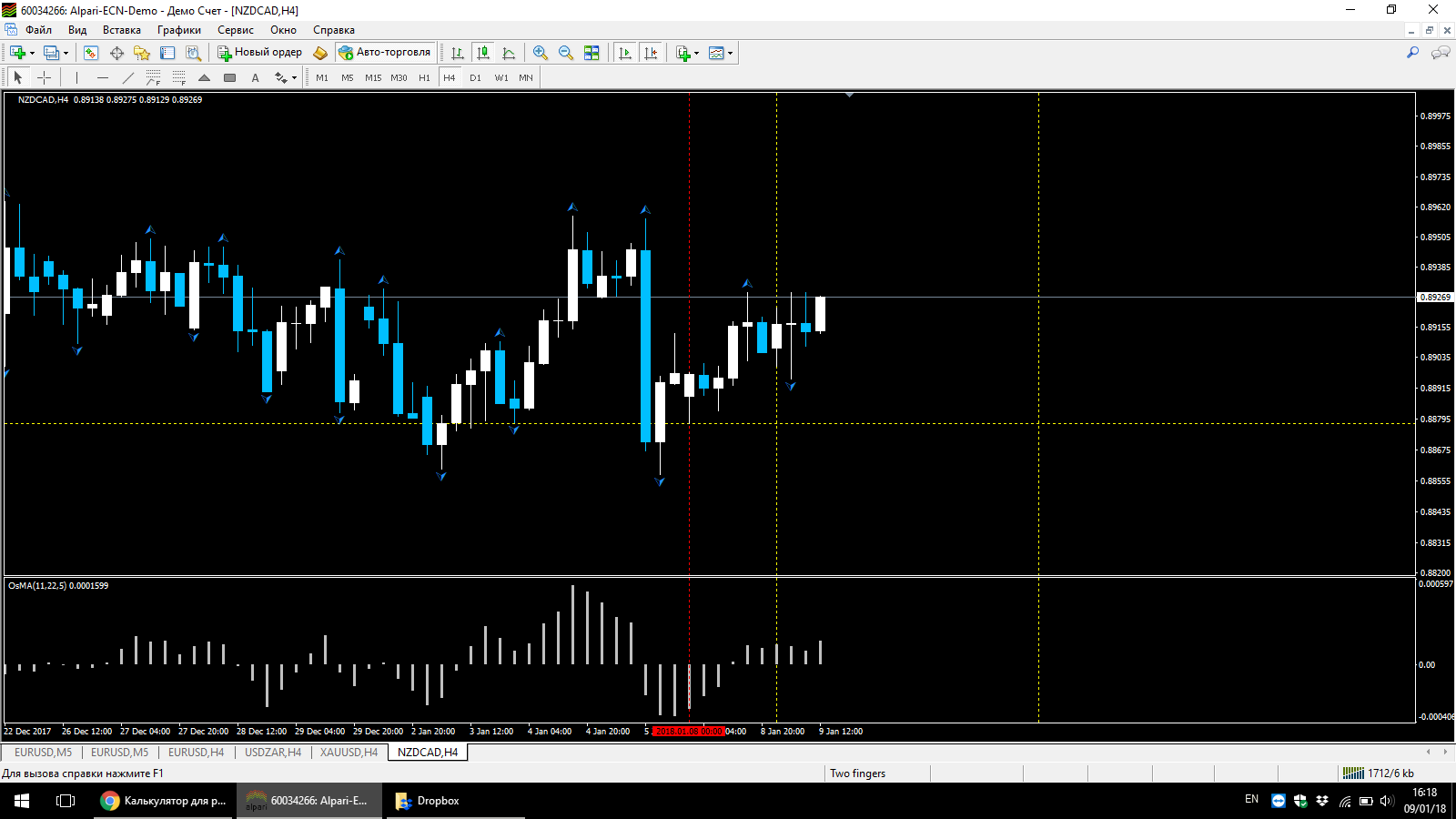Pick the Fibonacci retracement tool
The height and width of the screenshot is (819, 1456).
179,78
